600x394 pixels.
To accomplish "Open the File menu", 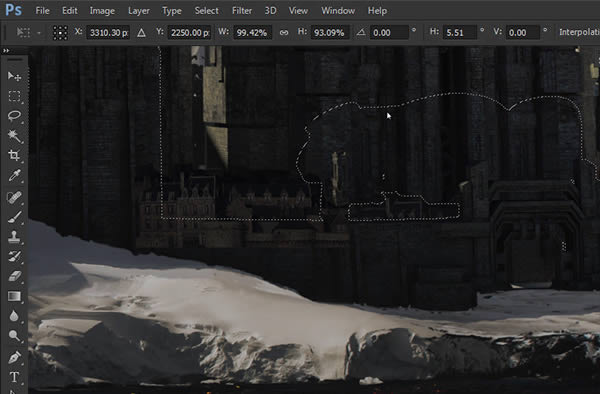I will 42,11.
